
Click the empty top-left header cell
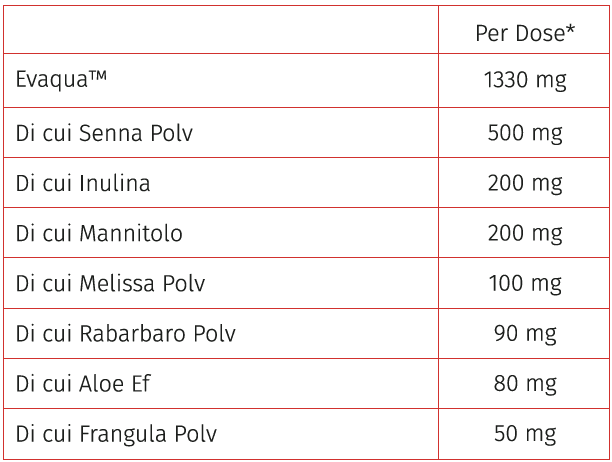coord(220,30)
